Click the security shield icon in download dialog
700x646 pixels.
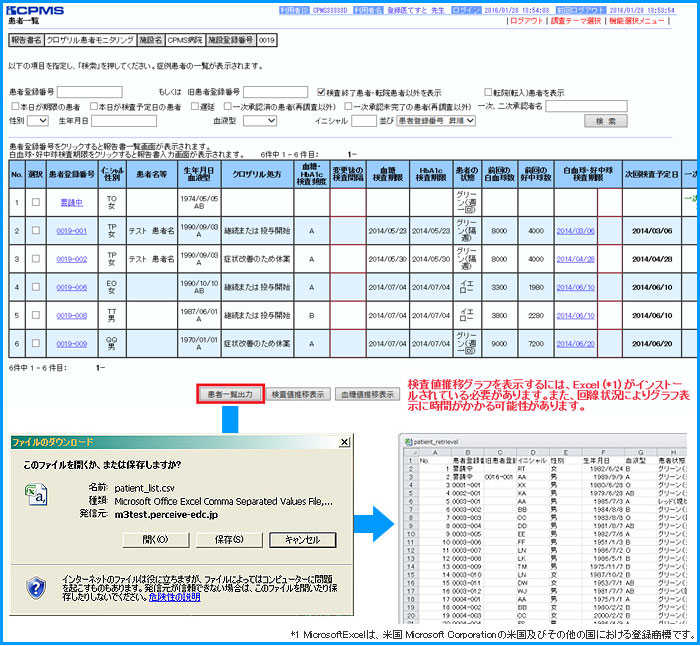[37, 587]
